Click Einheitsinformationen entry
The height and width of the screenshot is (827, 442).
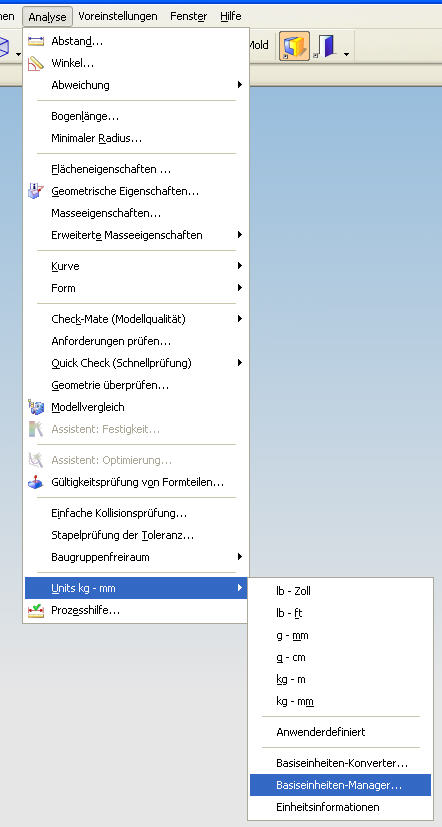point(340,807)
